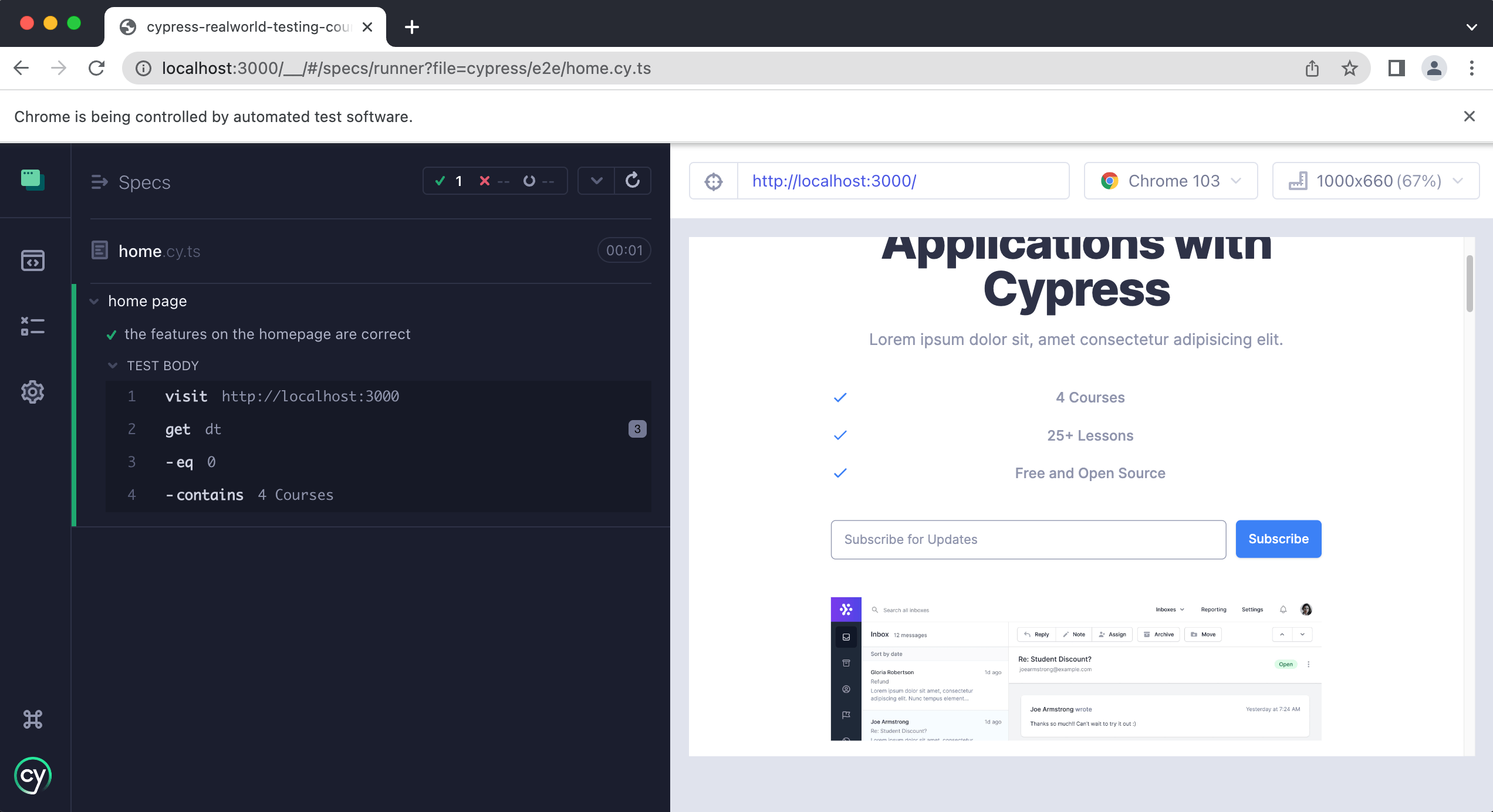Select the cypress-realworld-testing browser tab
Viewport: 1493px width, 812px height.
(245, 27)
